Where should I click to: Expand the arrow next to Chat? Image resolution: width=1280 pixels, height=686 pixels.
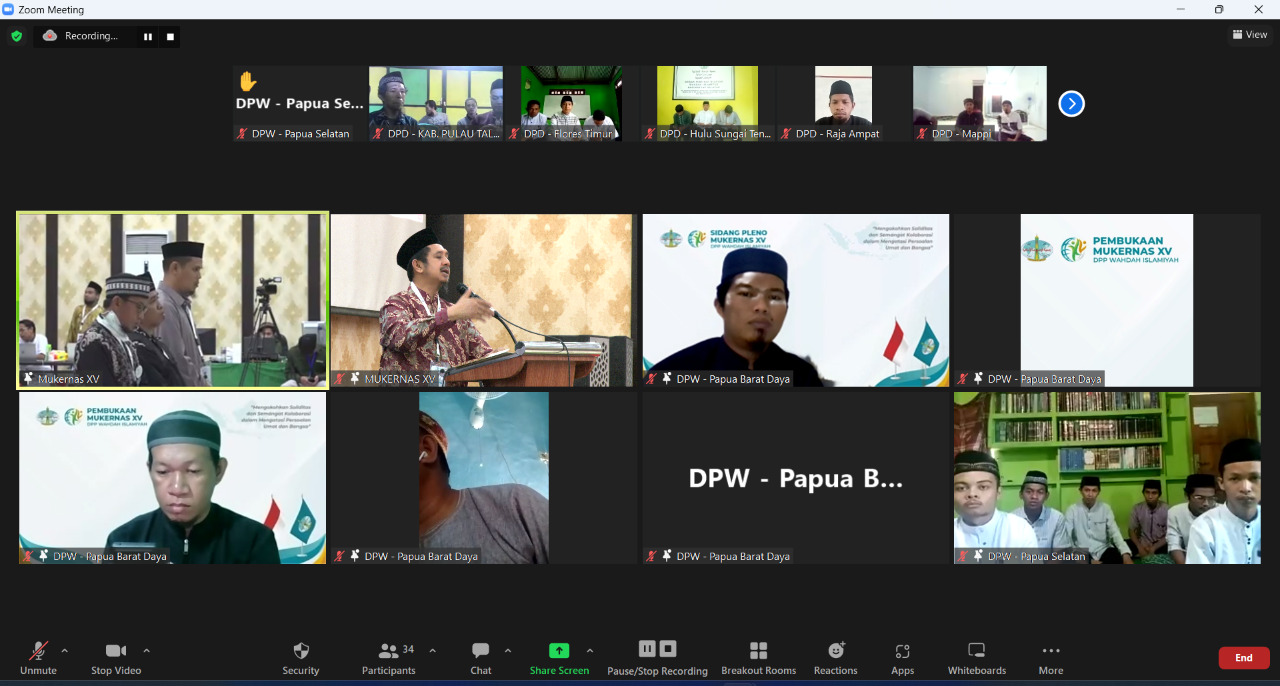(508, 650)
